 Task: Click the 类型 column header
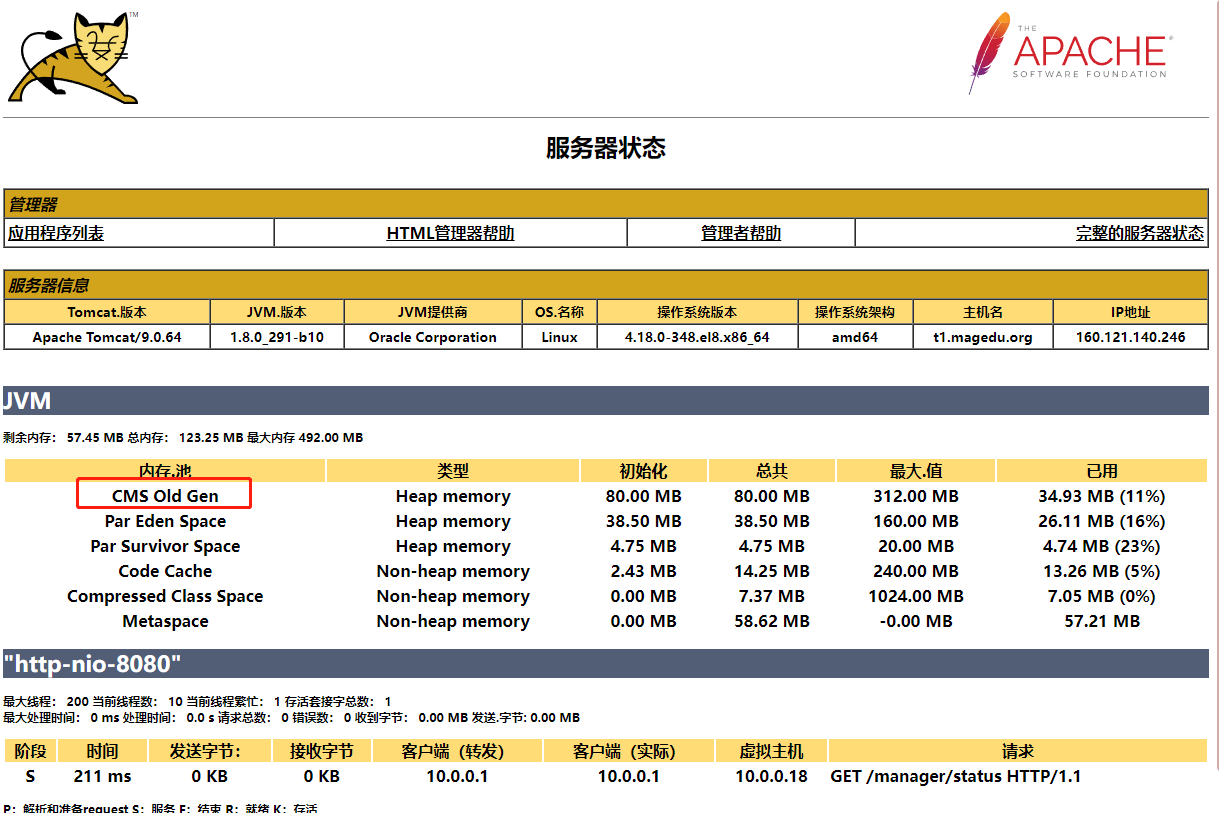[453, 471]
